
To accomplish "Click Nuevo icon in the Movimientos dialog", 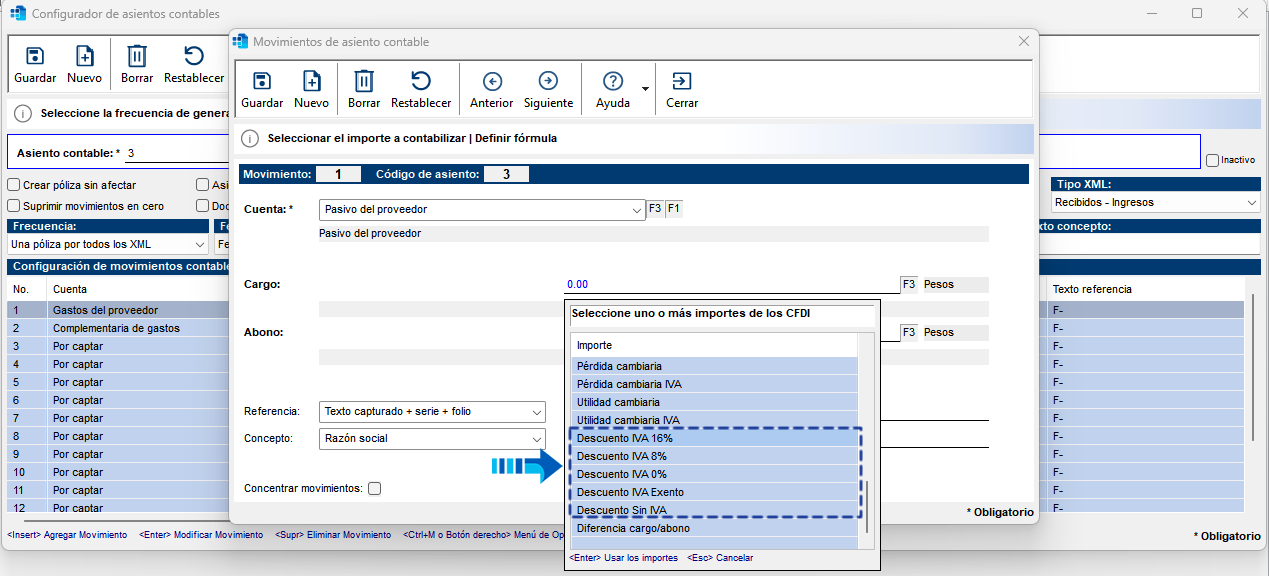I will (x=311, y=82).
